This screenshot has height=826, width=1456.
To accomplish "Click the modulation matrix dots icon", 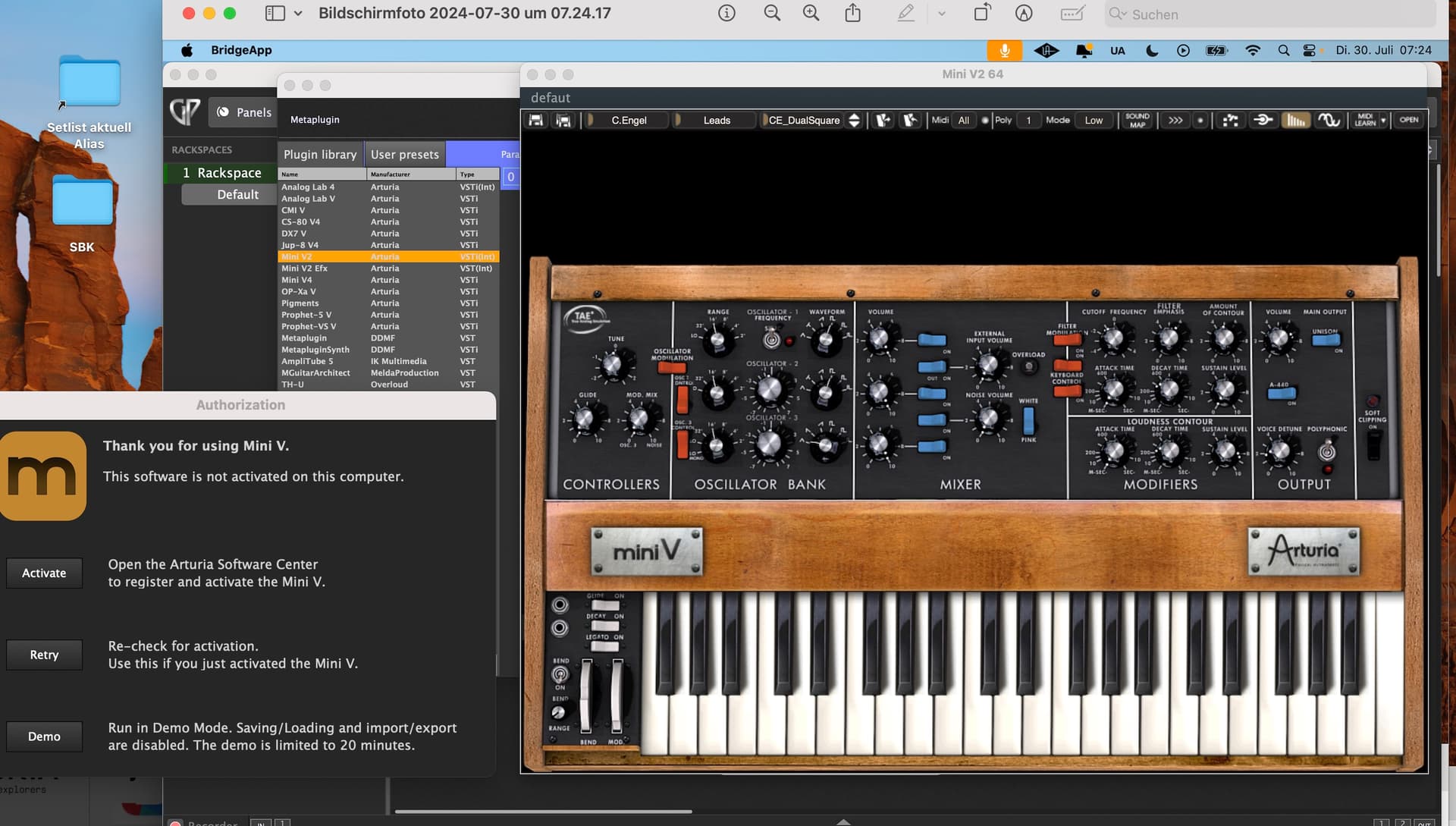I will pyautogui.click(x=1230, y=120).
